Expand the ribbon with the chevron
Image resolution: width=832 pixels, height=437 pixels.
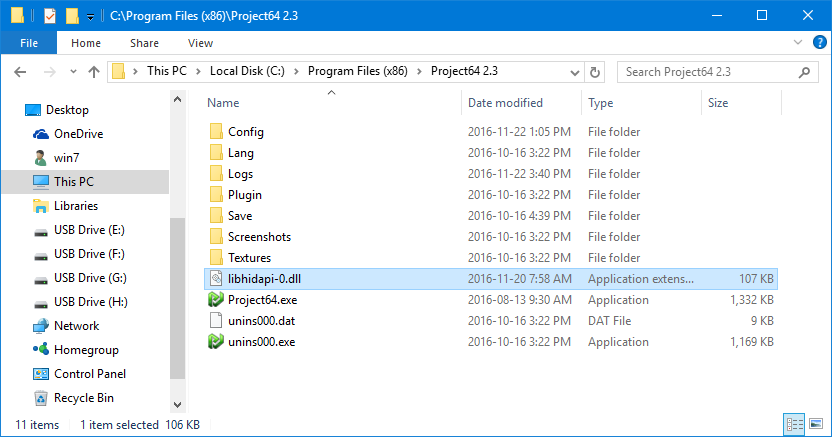798,42
